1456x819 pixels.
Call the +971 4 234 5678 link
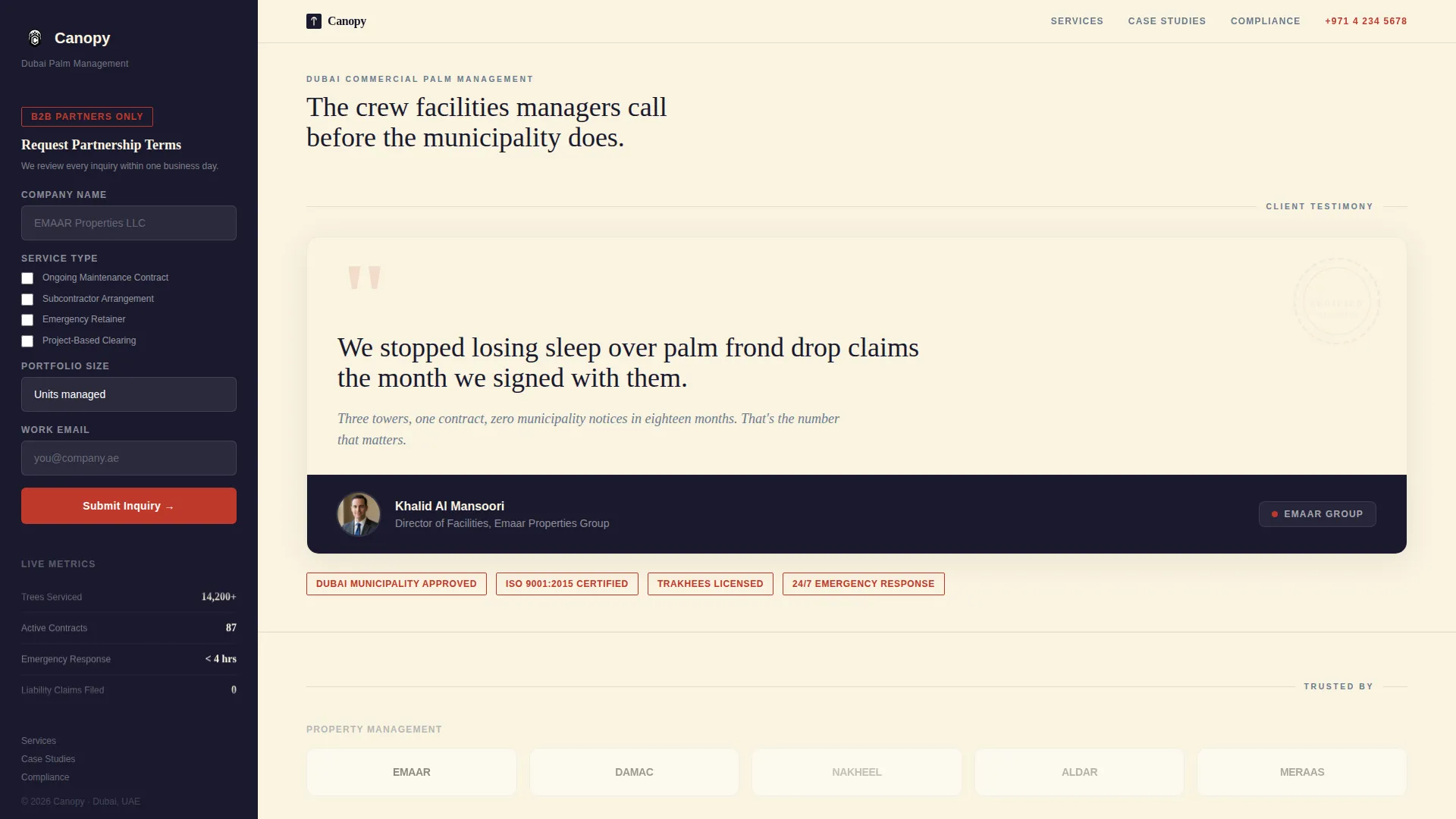click(x=1366, y=21)
